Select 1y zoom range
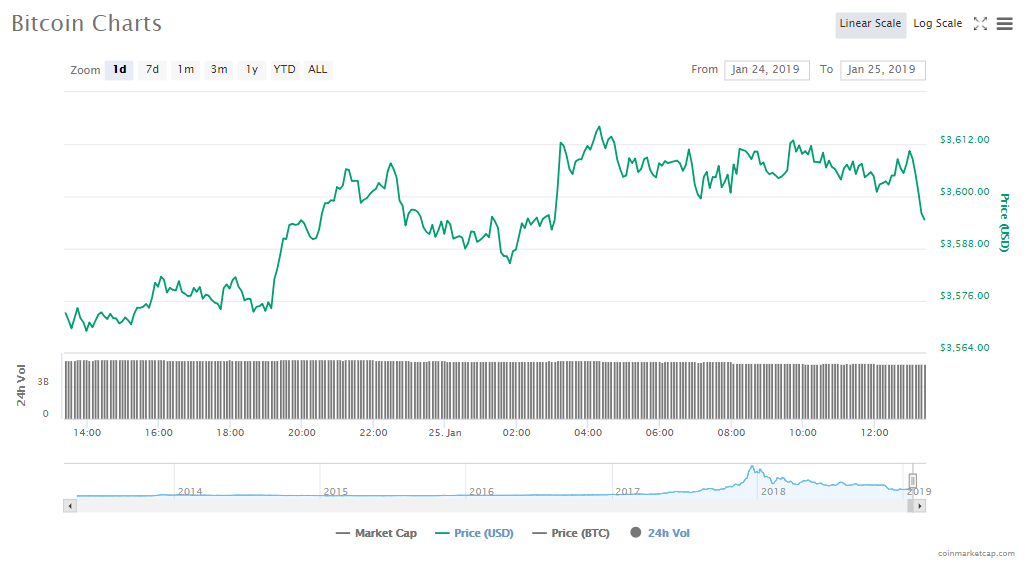Image resolution: width=1028 pixels, height=567 pixels. point(252,70)
